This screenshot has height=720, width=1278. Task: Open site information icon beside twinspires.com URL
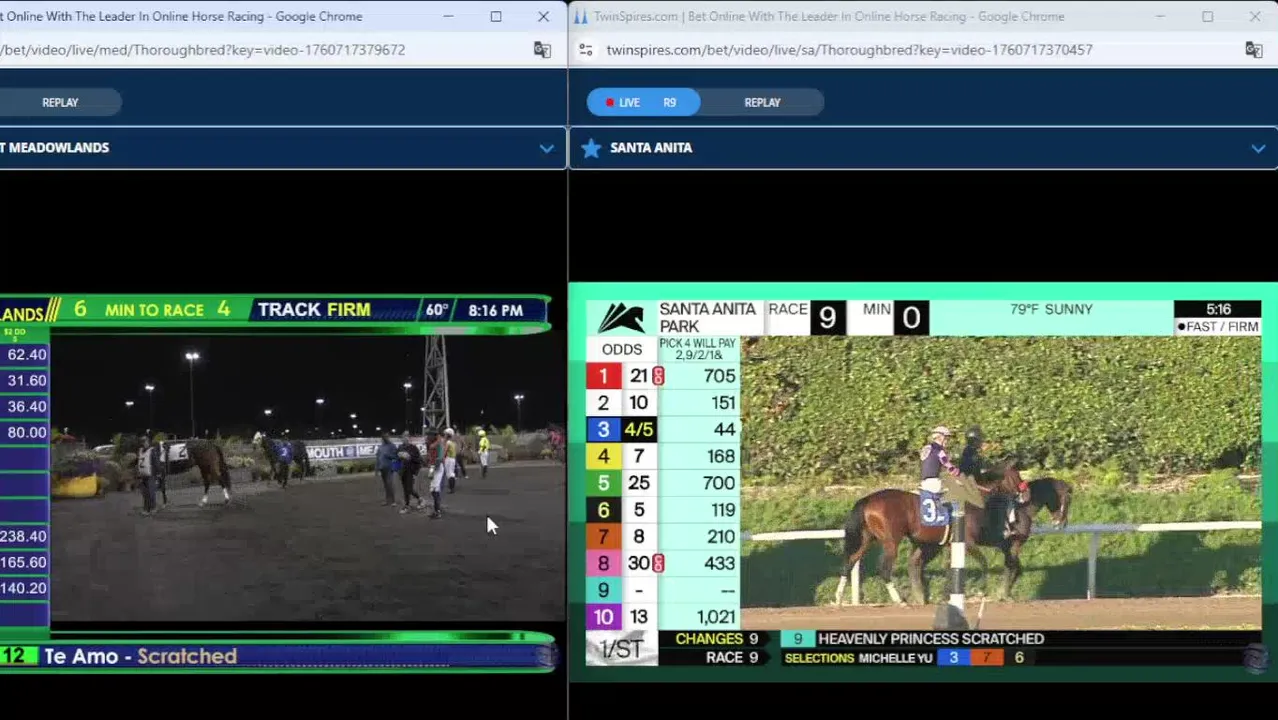(586, 50)
